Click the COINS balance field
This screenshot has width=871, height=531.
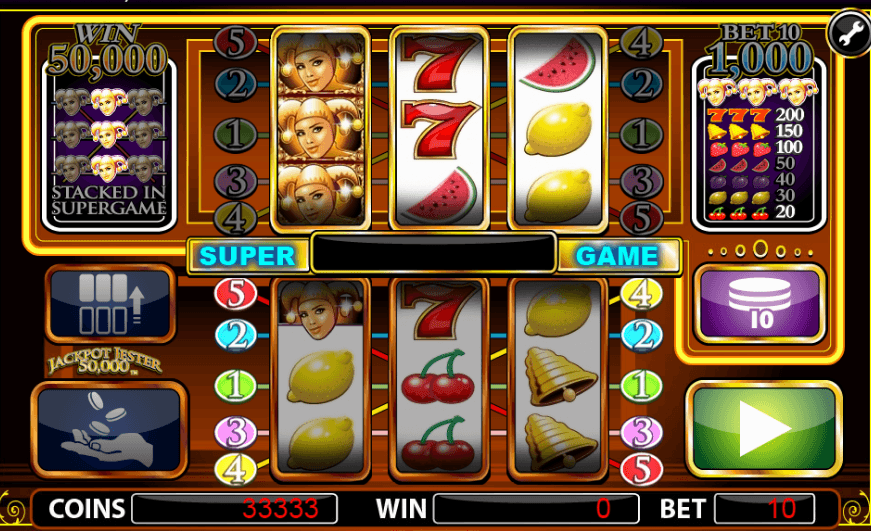click(x=234, y=508)
